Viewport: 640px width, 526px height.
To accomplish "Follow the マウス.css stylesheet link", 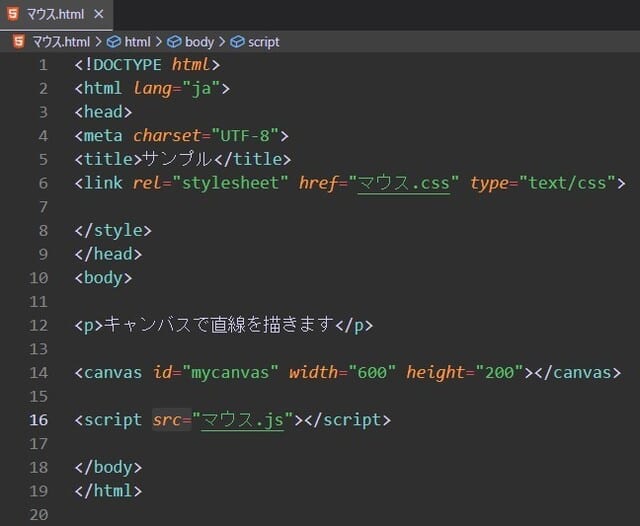I will click(404, 184).
